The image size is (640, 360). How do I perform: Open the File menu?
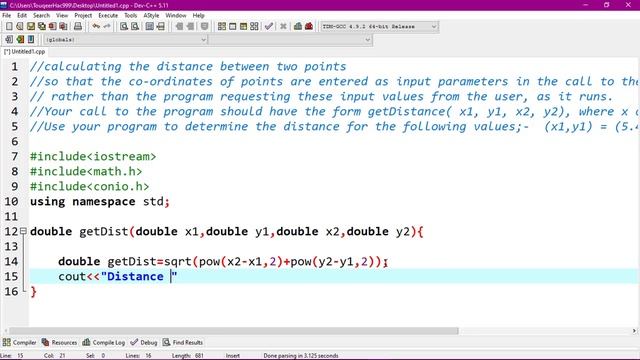tap(7, 16)
